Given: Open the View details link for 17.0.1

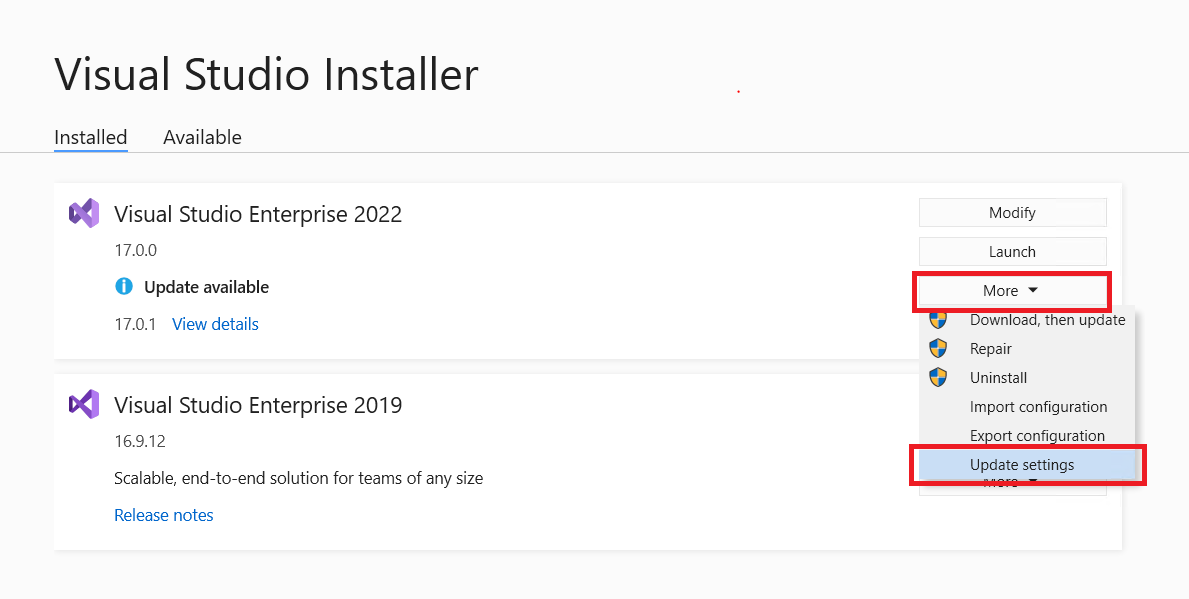Looking at the screenshot, I should coord(214,323).
